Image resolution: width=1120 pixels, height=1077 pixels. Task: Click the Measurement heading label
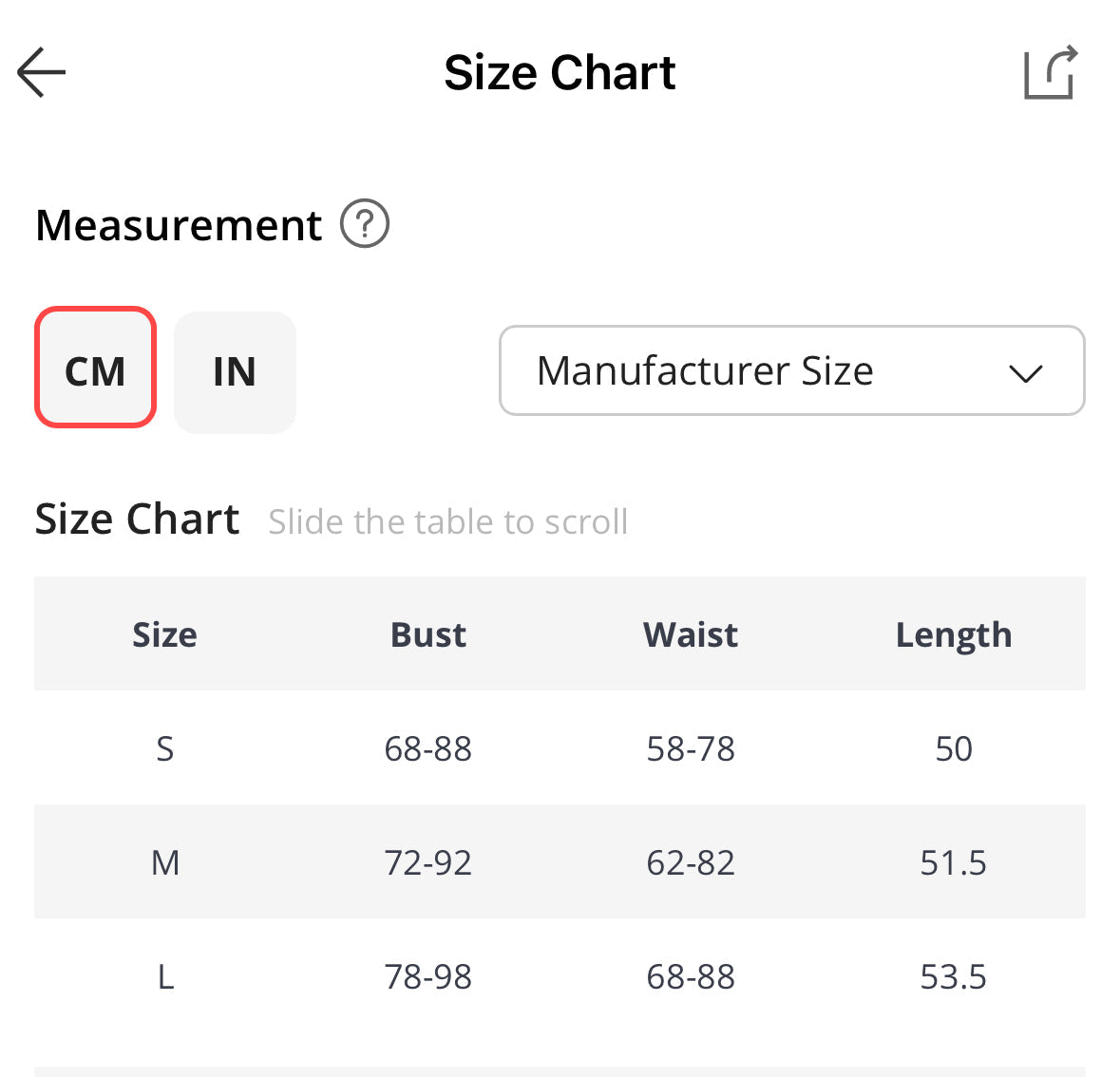[x=179, y=225]
